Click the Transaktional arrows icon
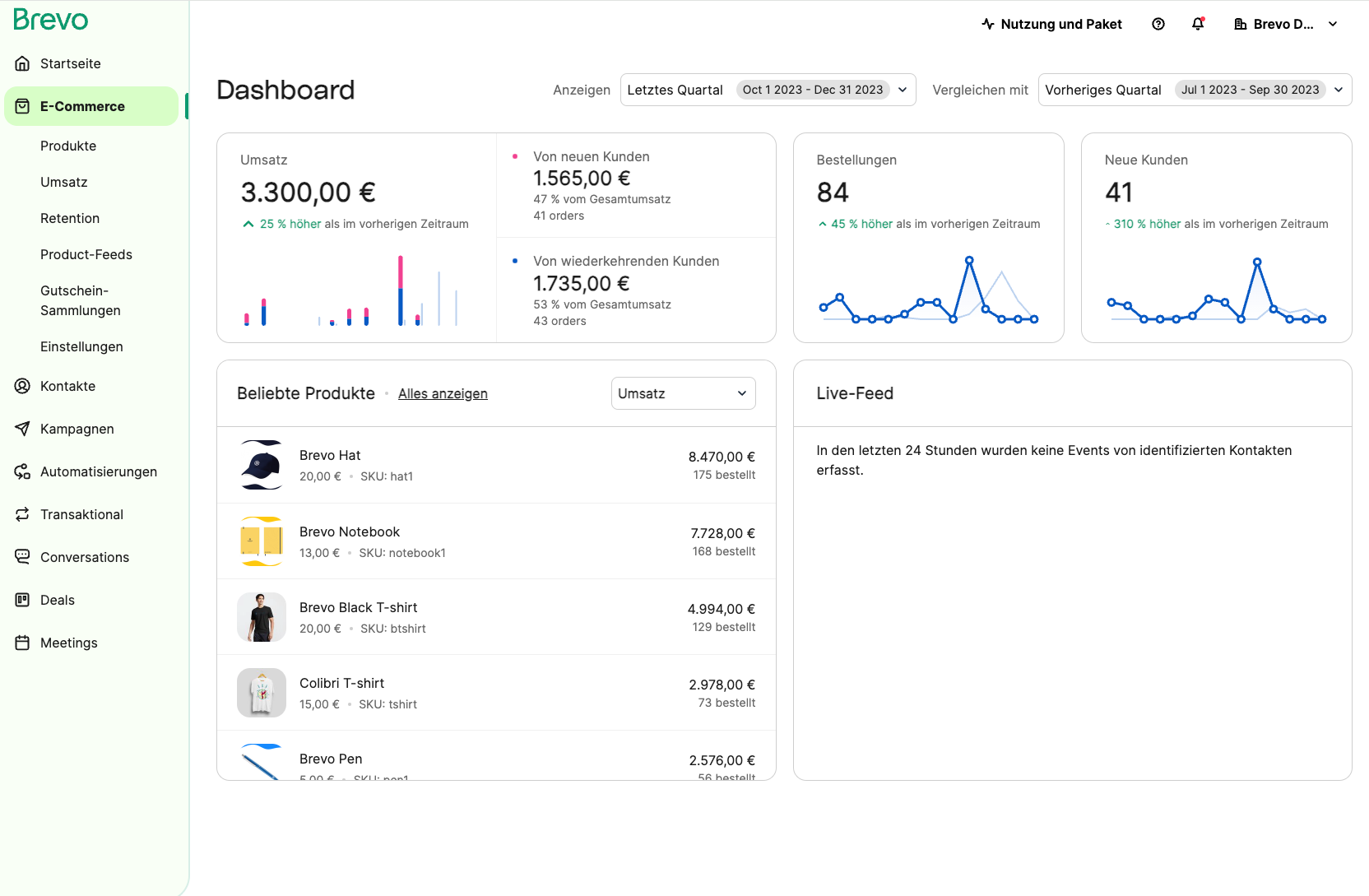 click(22, 514)
